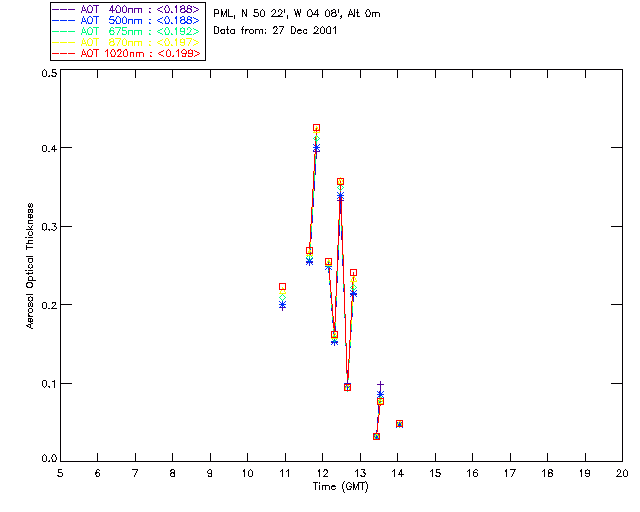Click the legend entry 'AOT 1020nm : <0.199>'
The image size is (640, 512).
coord(126,53)
